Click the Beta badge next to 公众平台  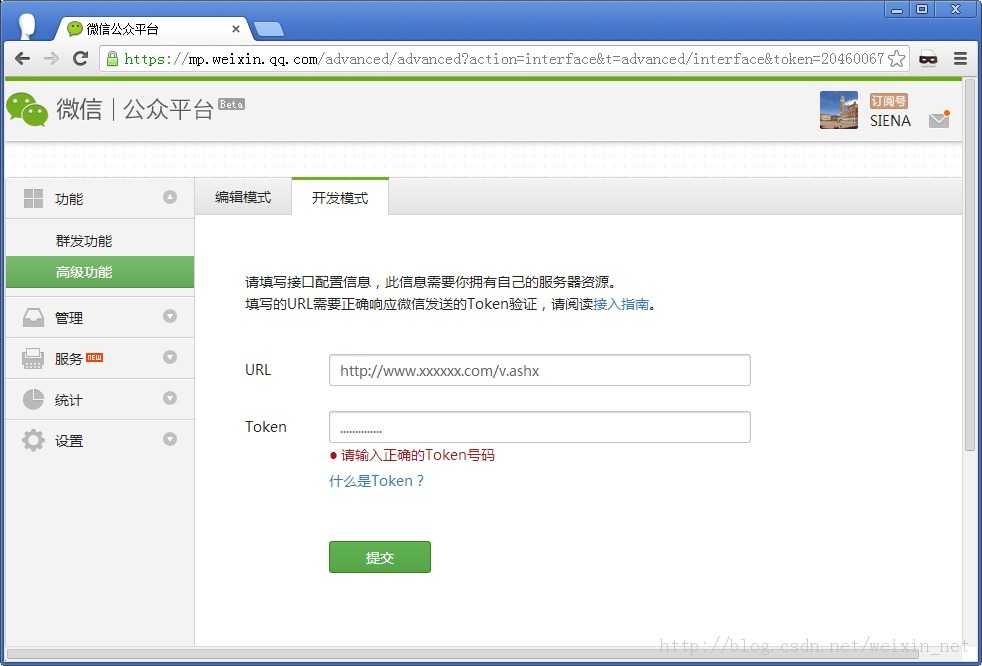point(231,104)
